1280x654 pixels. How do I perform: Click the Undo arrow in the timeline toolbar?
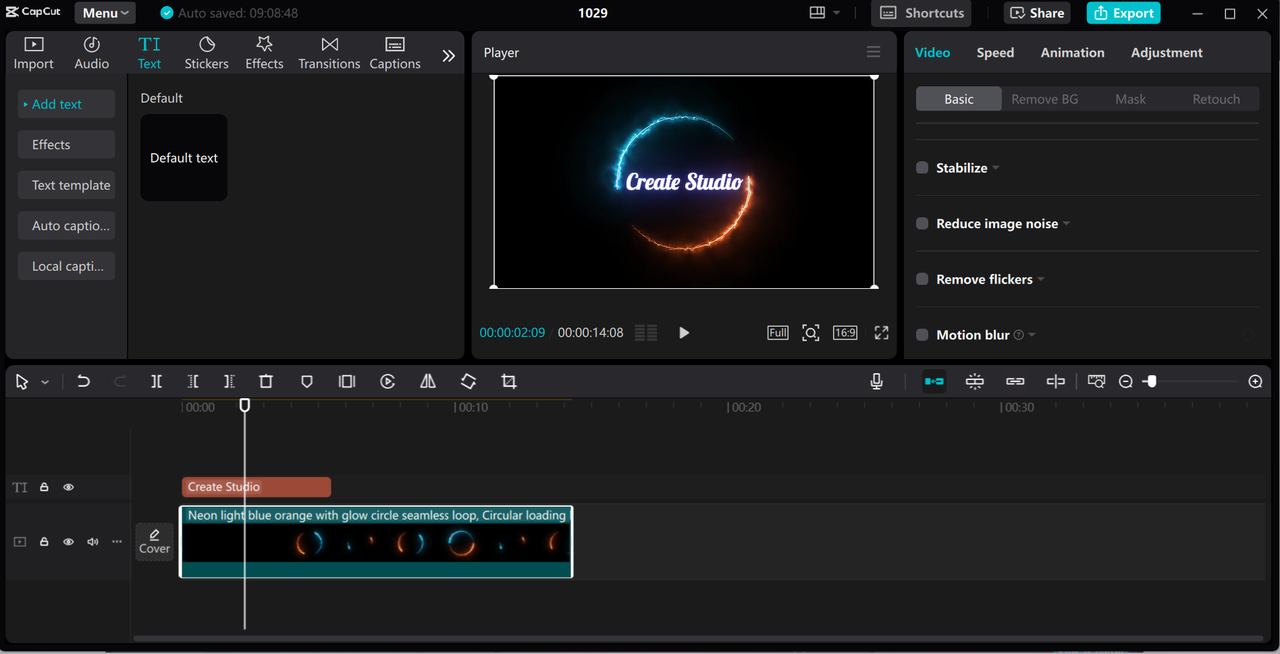tap(84, 381)
